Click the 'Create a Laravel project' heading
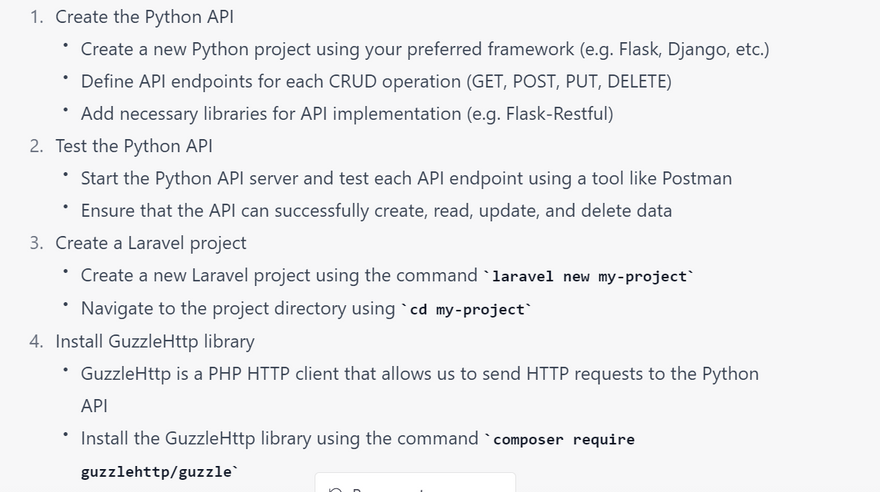The width and height of the screenshot is (880, 492). point(150,243)
